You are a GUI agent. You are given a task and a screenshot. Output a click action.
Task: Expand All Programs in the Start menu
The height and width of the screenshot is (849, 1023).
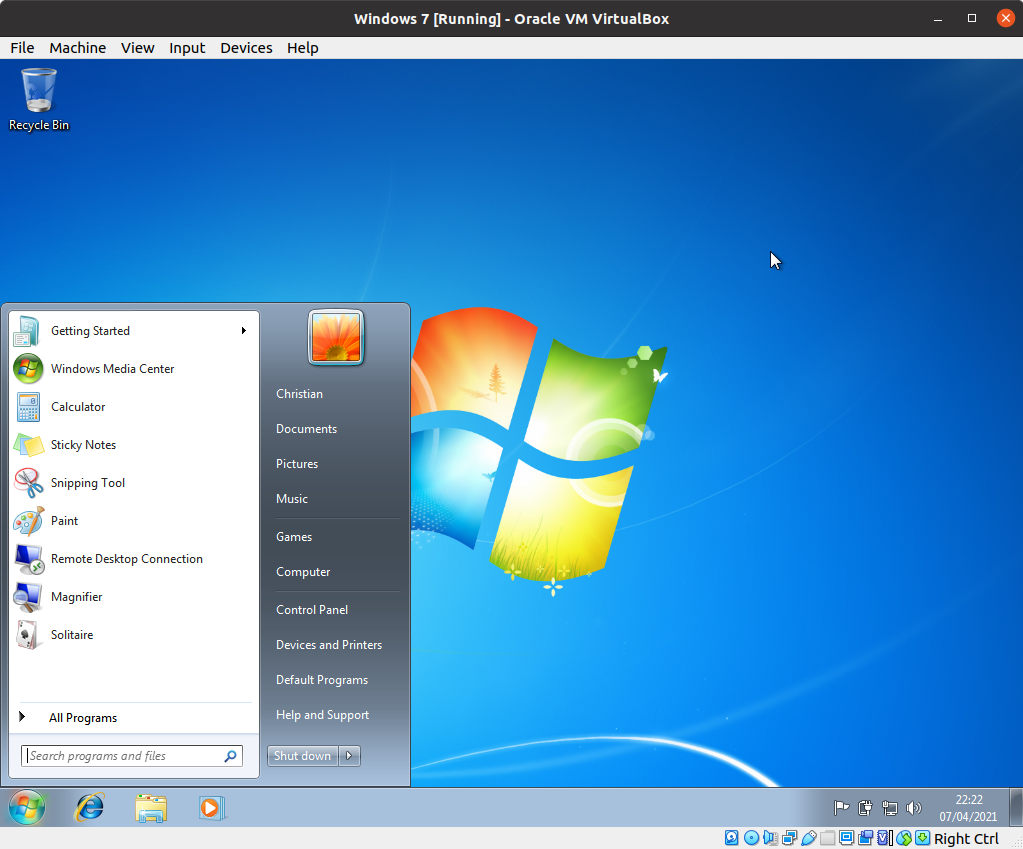pyautogui.click(x=83, y=717)
